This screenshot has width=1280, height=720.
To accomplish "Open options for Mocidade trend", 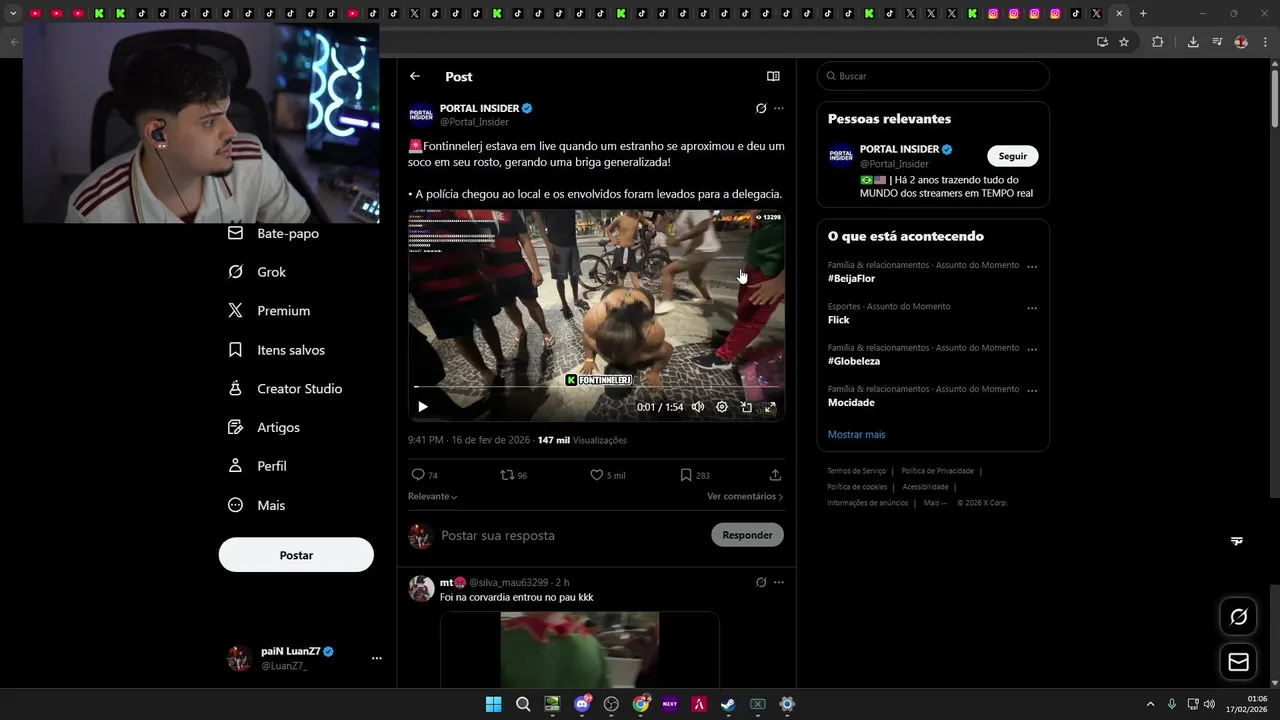I will [1032, 391].
